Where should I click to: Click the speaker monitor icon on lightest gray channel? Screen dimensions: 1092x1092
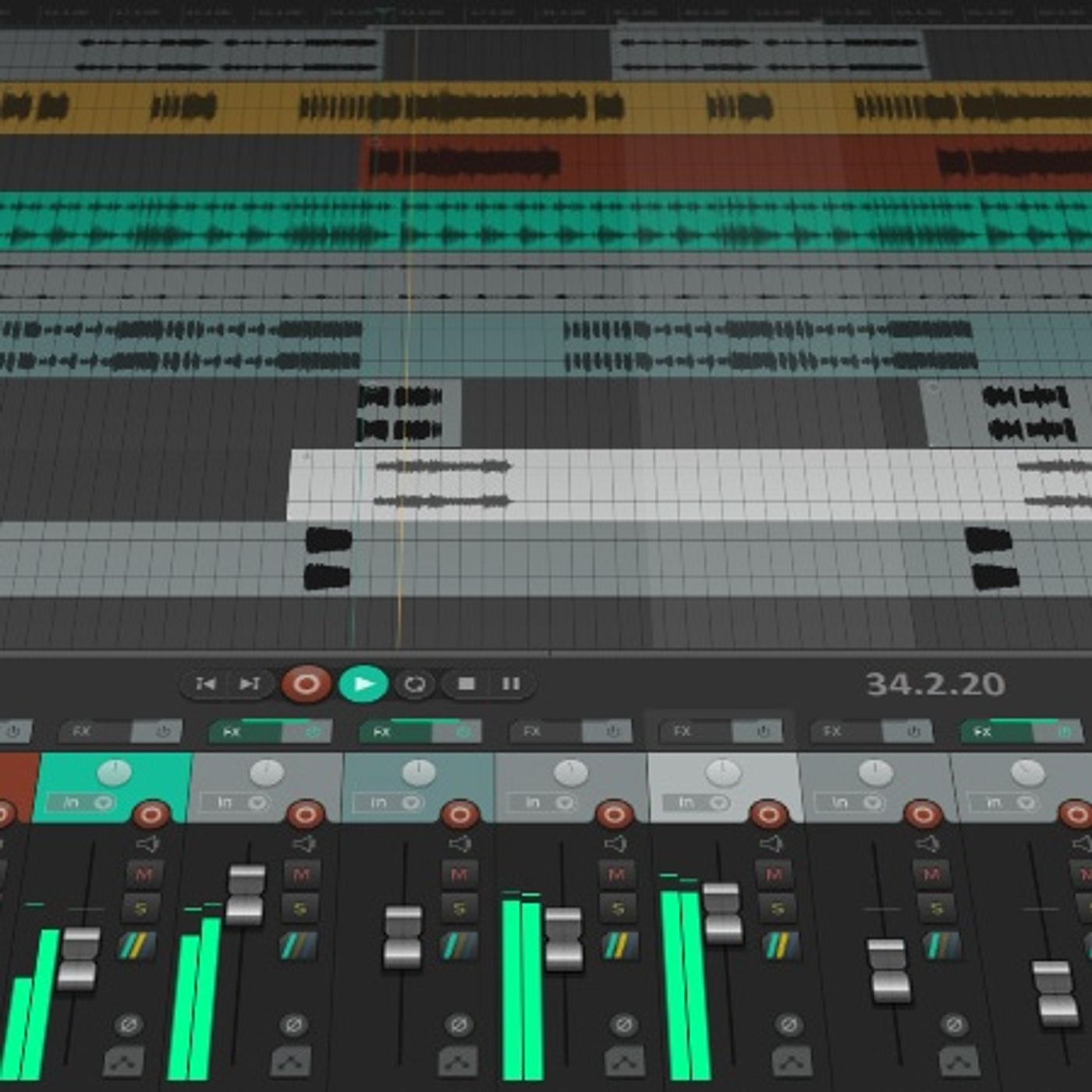[x=771, y=843]
